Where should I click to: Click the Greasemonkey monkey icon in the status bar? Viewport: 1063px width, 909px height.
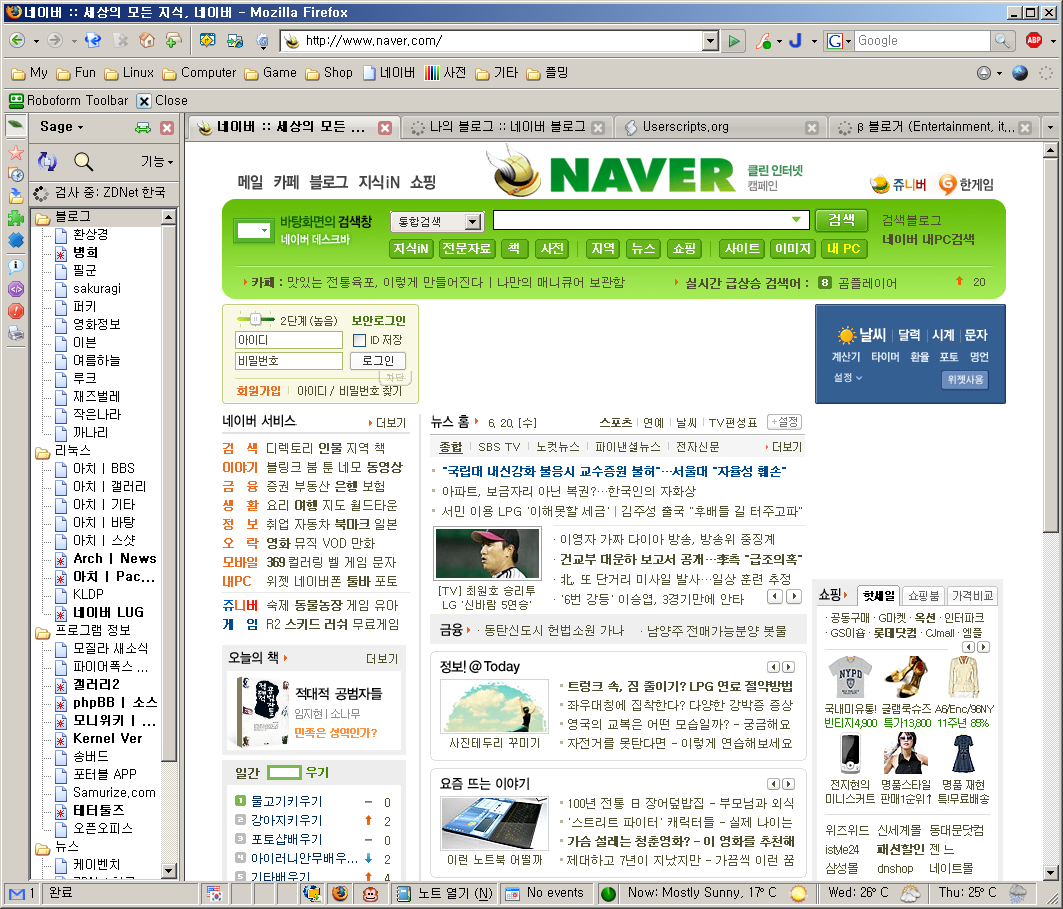pyautogui.click(x=370, y=893)
